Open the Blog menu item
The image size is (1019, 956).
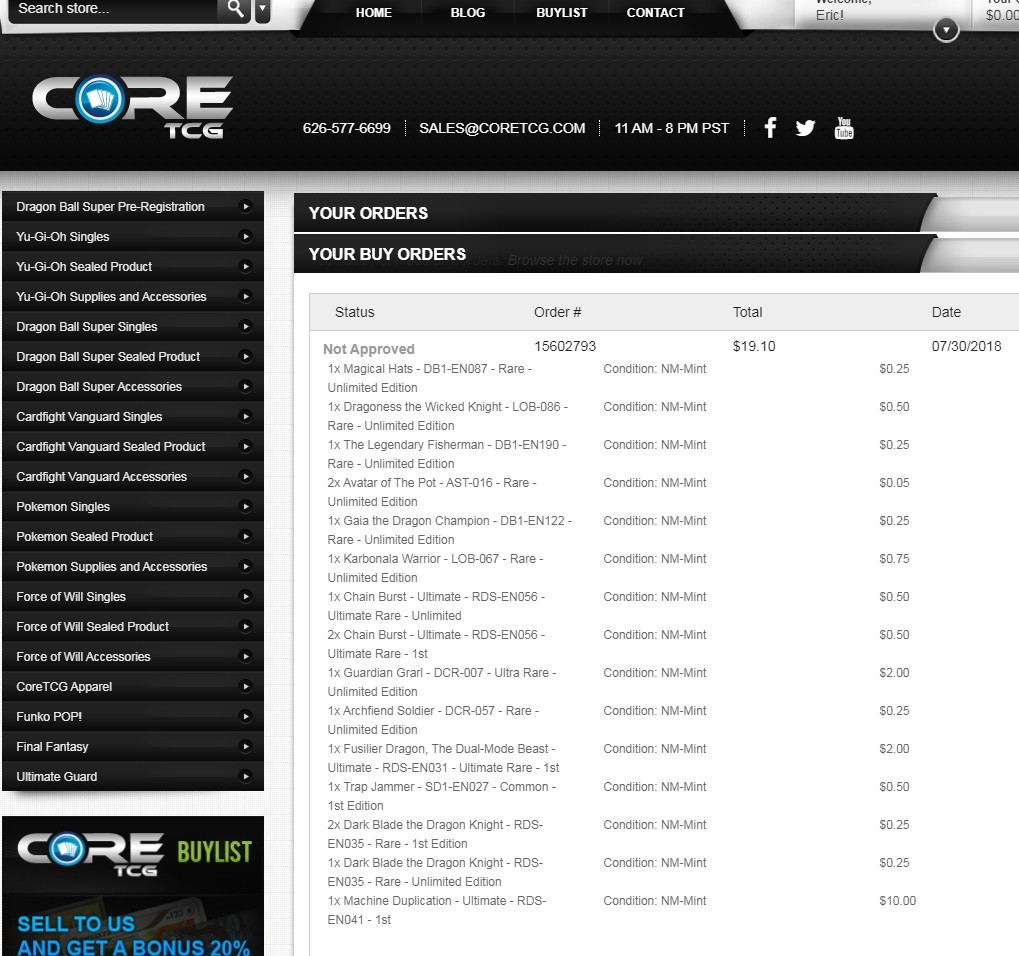468,12
